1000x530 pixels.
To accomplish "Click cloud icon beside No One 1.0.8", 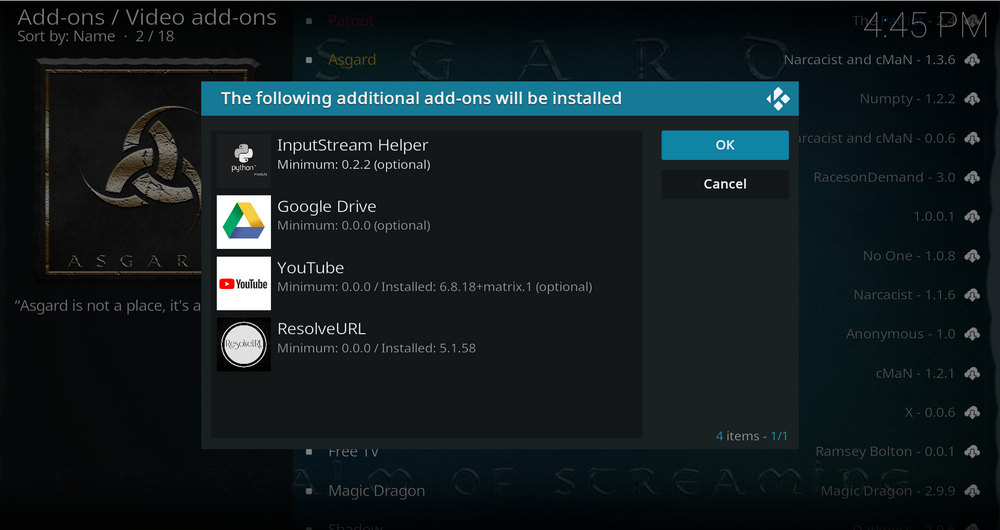I will pos(971,256).
